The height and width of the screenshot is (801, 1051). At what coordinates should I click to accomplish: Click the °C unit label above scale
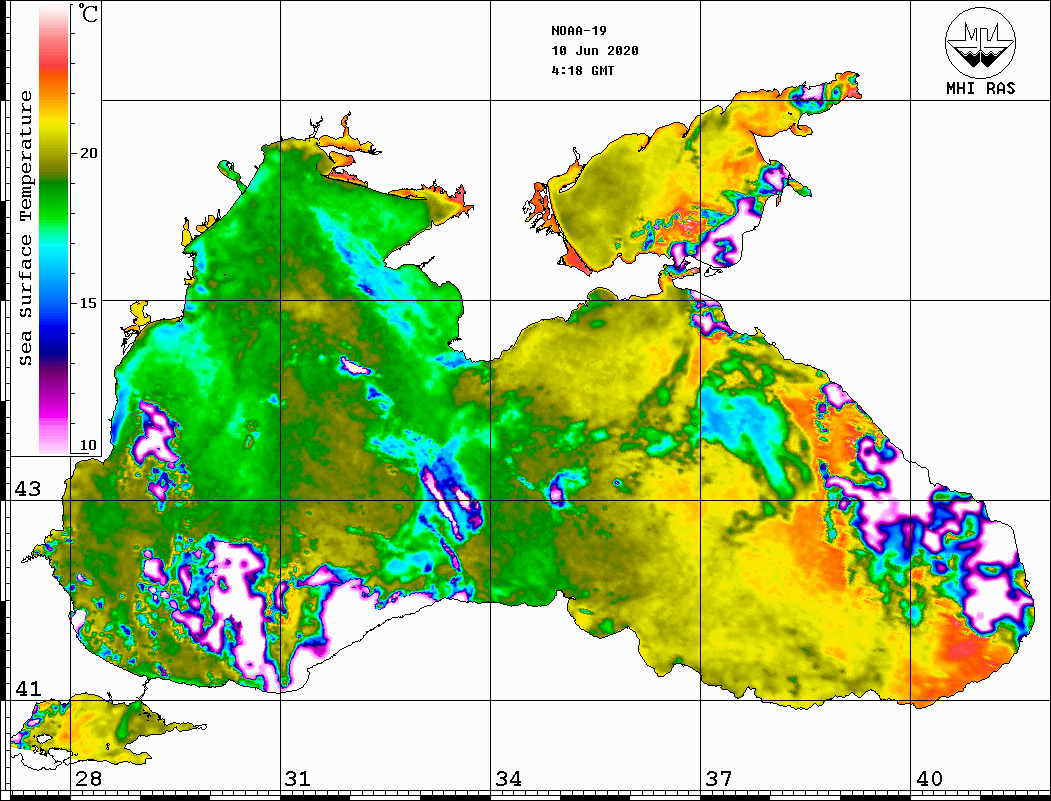pos(87,13)
